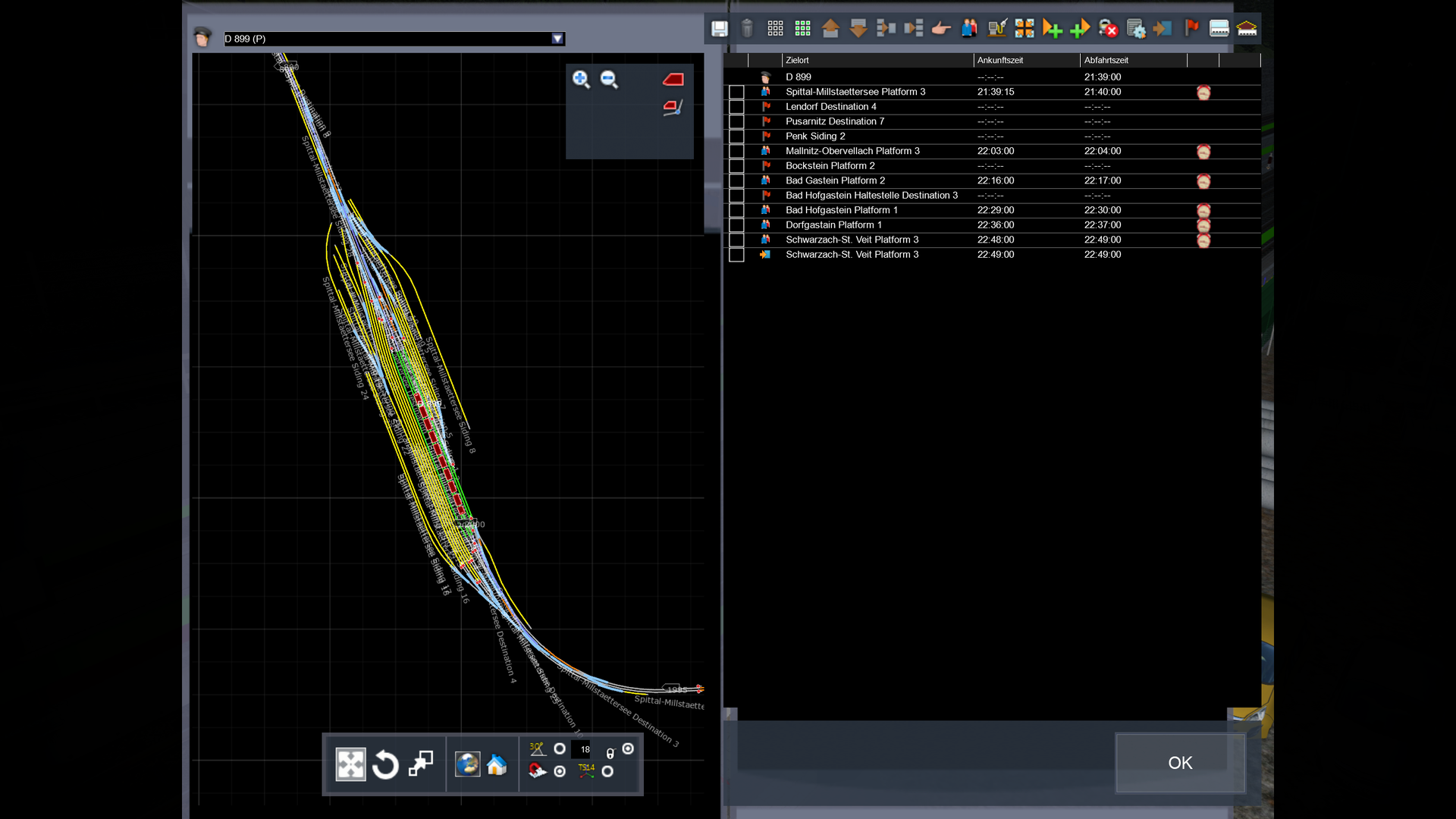This screenshot has height=819, width=1456.
Task: Click the orange arrow into blue box icon
Action: (x=1163, y=29)
